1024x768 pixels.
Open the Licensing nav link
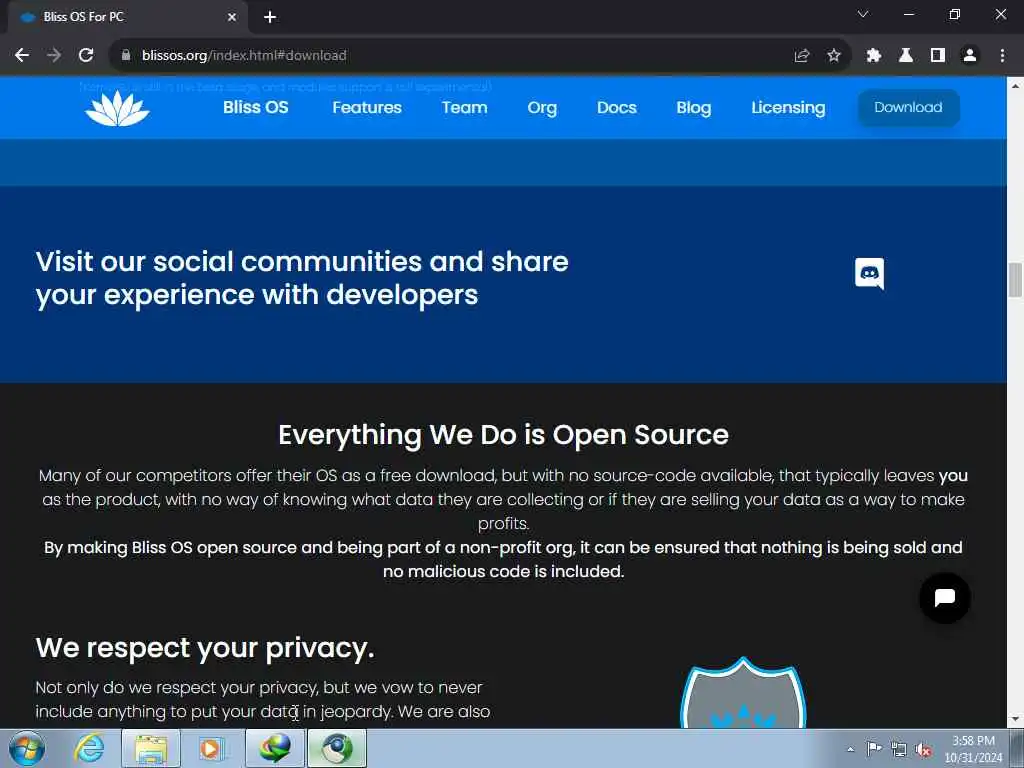[x=788, y=108]
